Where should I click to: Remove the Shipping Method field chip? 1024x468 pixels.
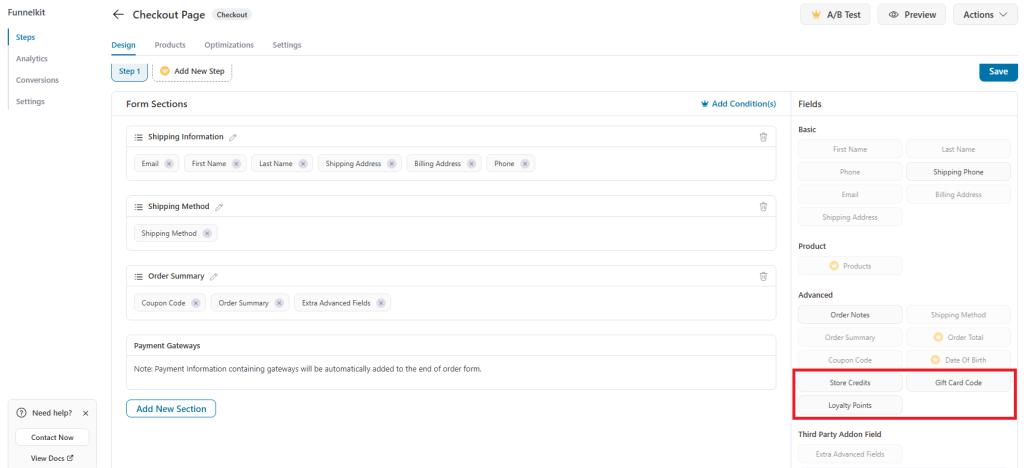click(x=206, y=233)
